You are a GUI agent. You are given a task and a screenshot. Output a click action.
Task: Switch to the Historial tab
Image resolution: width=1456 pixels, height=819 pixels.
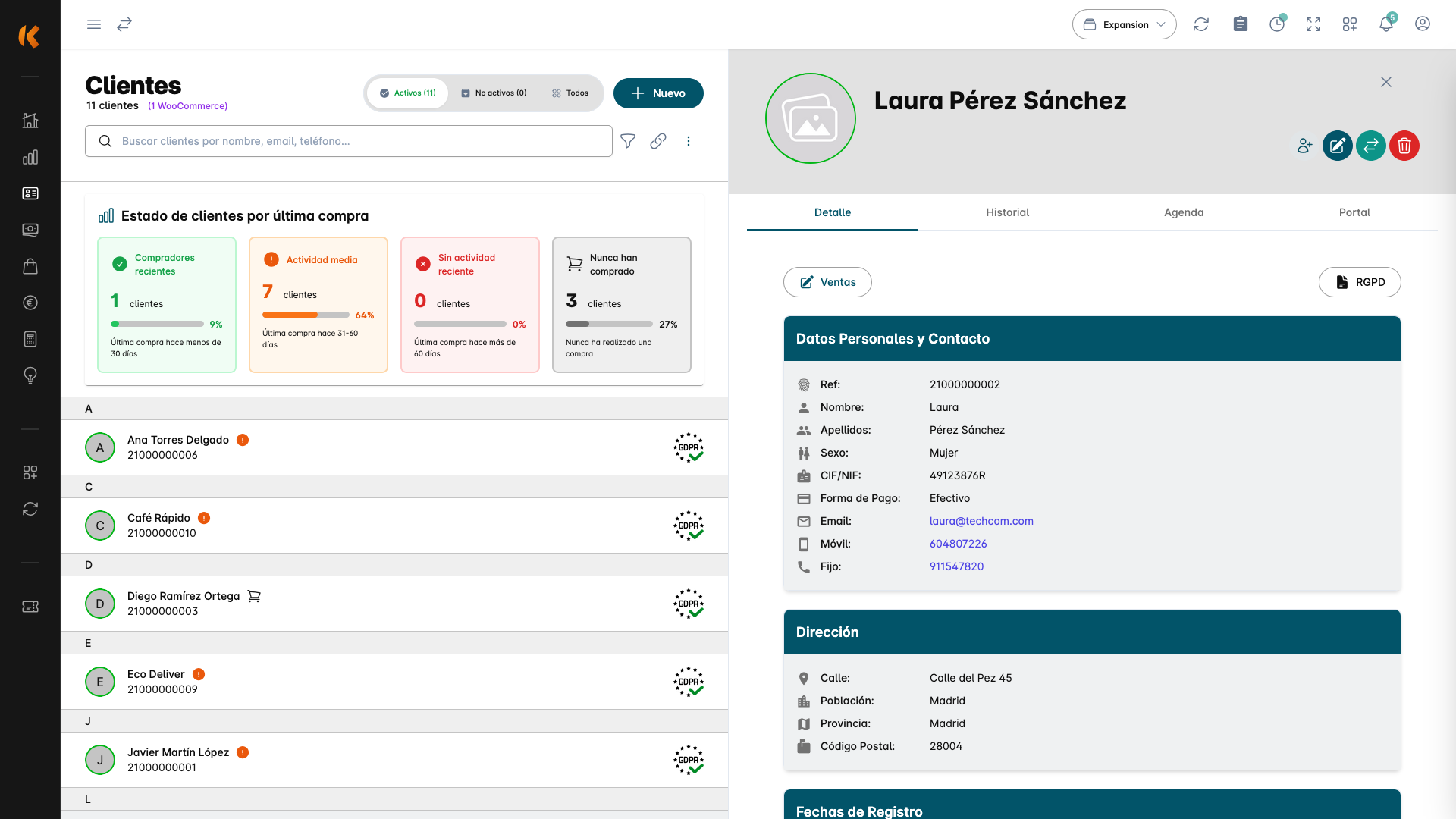click(1007, 212)
